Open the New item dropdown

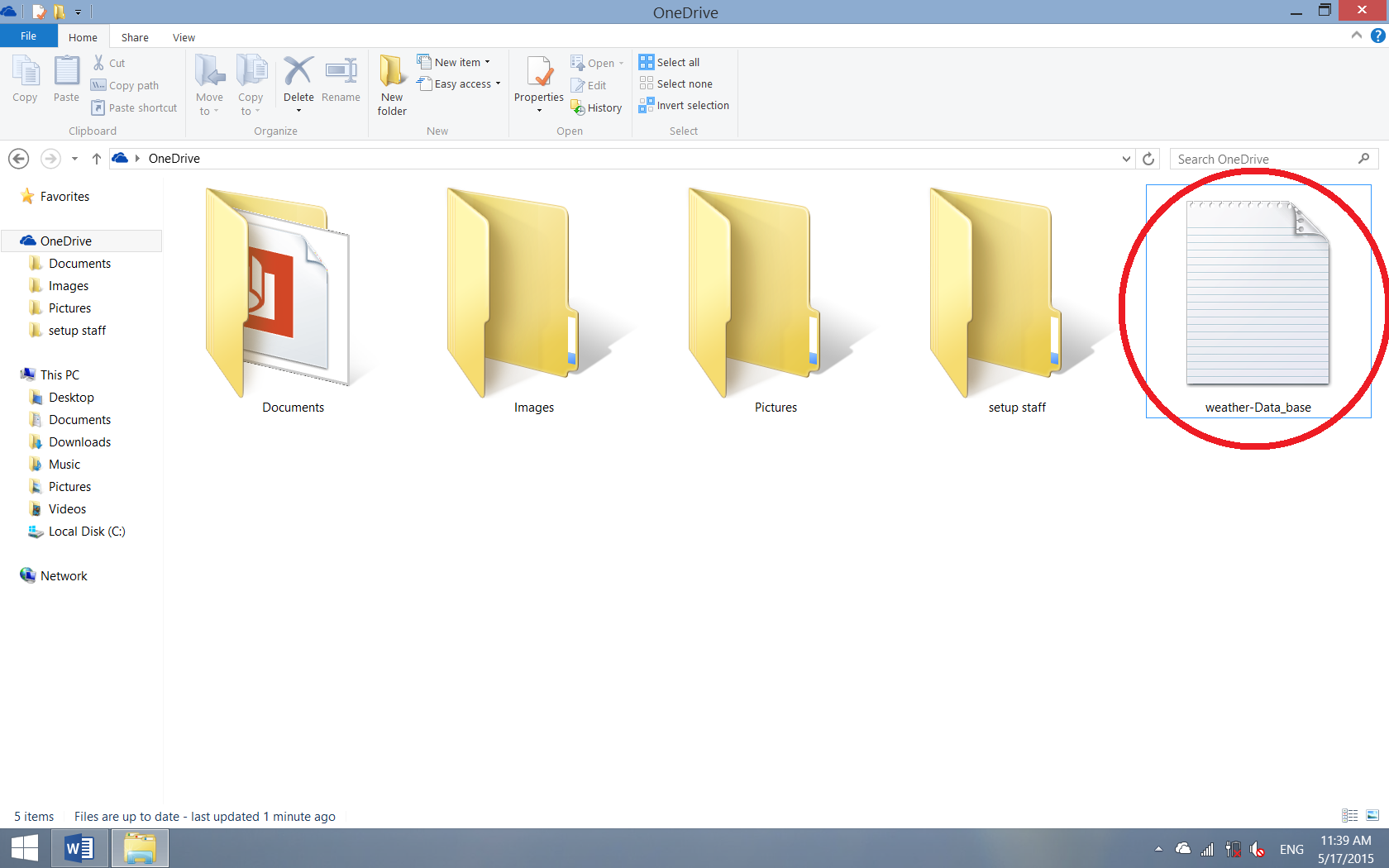(454, 62)
